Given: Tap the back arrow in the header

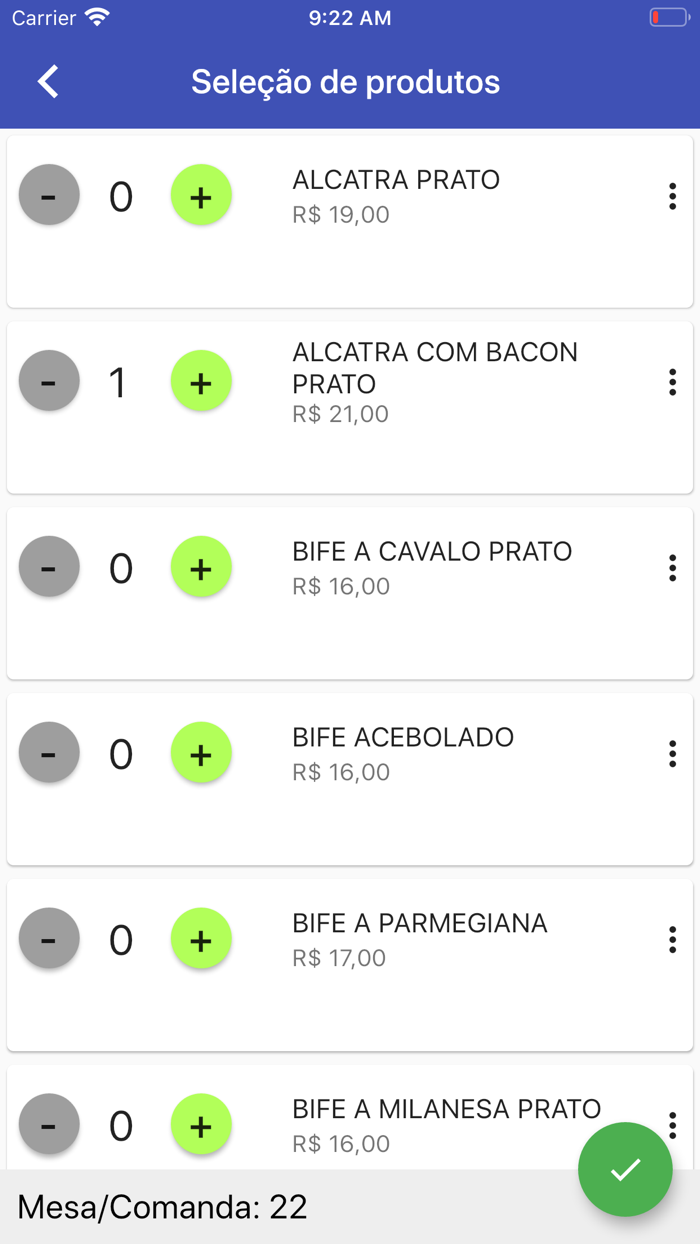Looking at the screenshot, I should click(x=46, y=82).
